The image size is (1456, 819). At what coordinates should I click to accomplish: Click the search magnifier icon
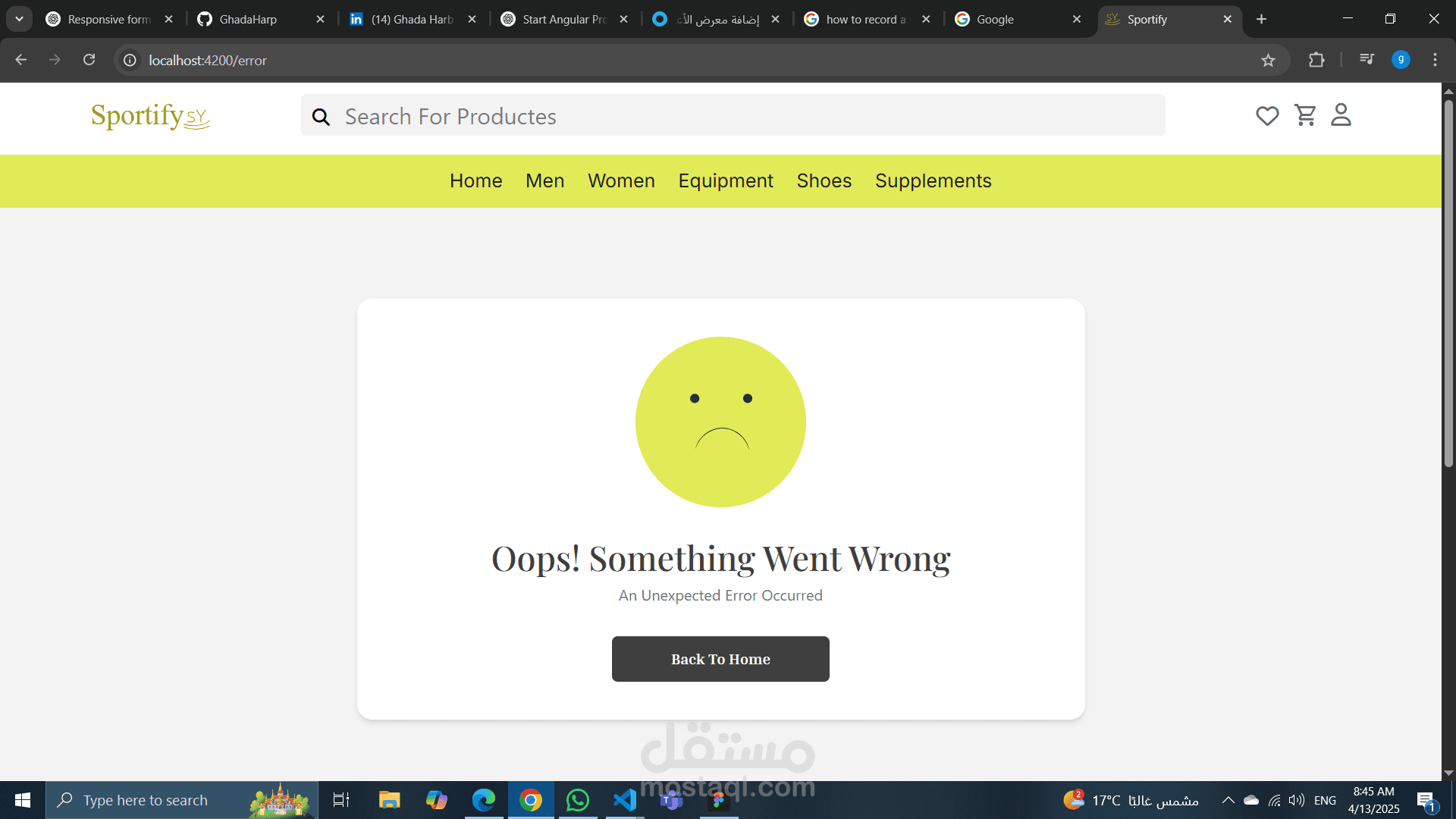(321, 117)
